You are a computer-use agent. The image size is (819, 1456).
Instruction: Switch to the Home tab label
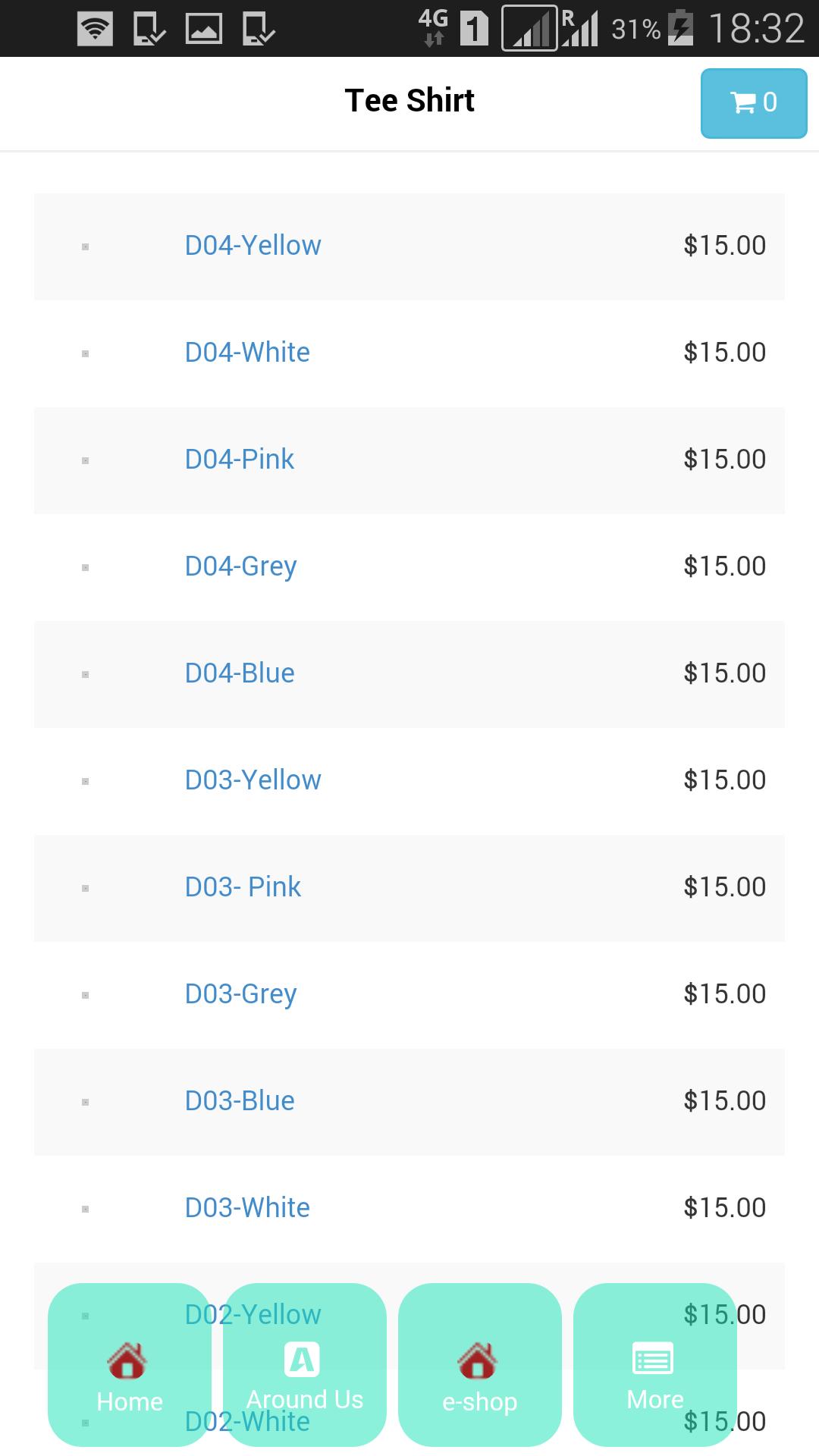130,1402
